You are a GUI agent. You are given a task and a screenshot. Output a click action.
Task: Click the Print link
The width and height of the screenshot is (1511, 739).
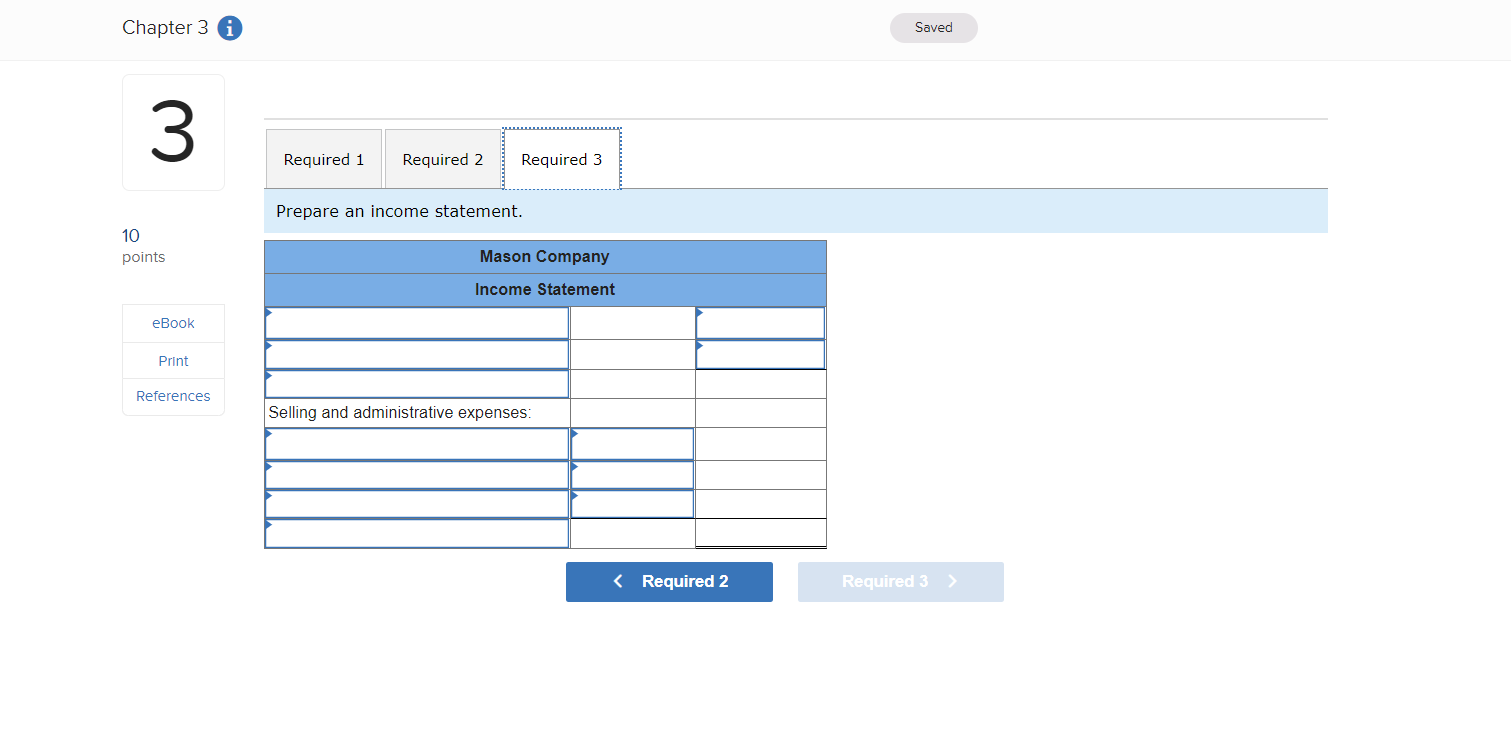tap(172, 360)
